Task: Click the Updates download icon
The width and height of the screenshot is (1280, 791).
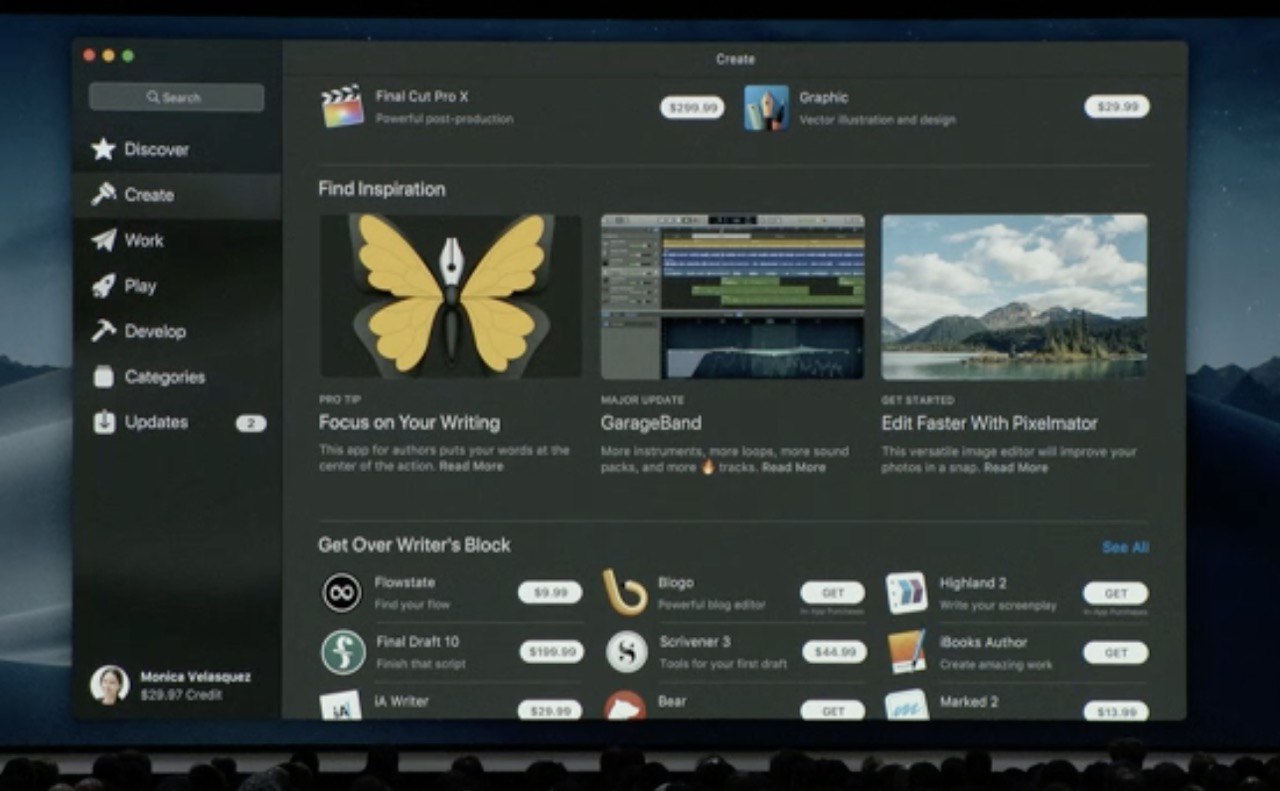Action: [104, 422]
